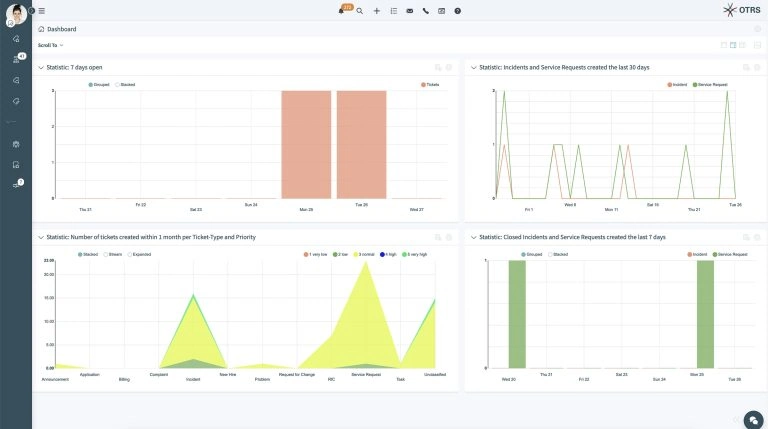Click the rightmost layout configuration icon

pyautogui.click(x=757, y=45)
